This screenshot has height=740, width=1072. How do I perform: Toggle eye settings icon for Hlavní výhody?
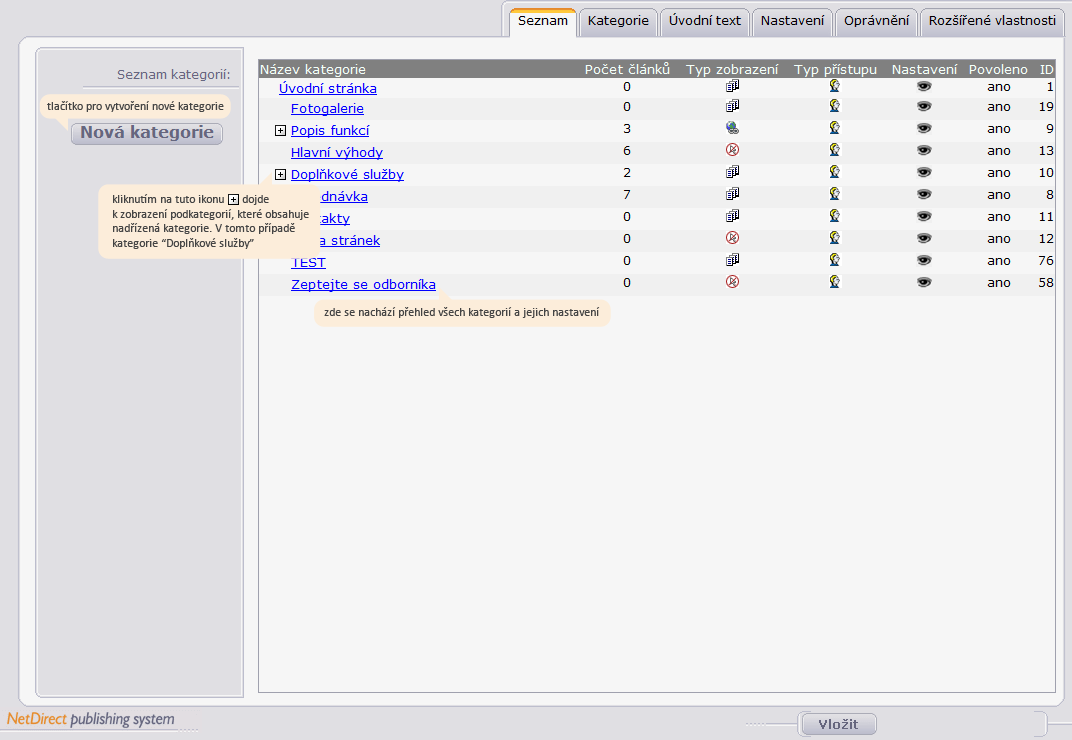tap(924, 150)
